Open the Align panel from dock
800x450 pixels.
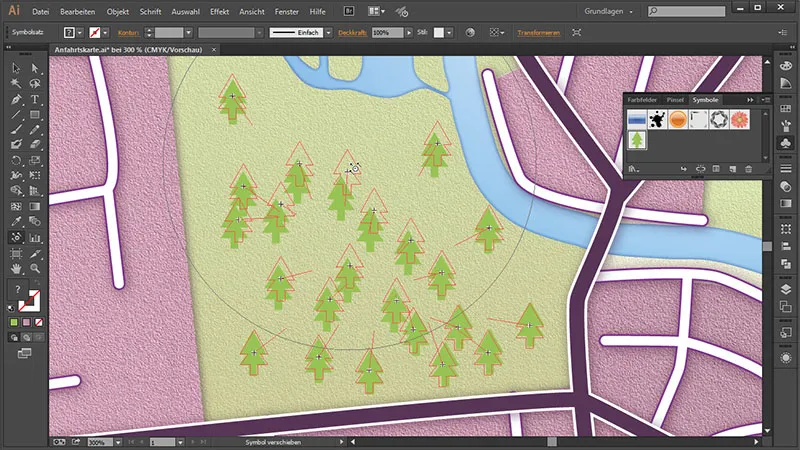click(786, 246)
